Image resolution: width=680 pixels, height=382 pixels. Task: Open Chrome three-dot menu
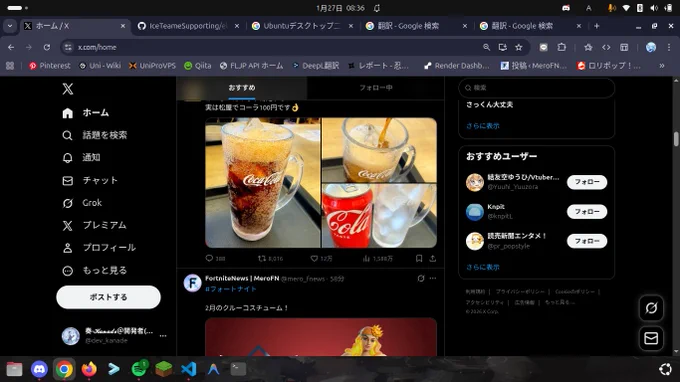[x=669, y=47]
